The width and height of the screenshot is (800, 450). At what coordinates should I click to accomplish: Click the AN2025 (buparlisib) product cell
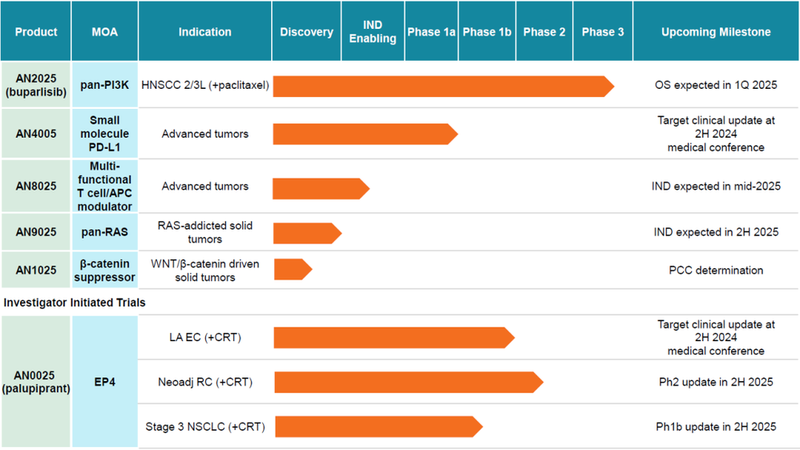tap(36, 87)
